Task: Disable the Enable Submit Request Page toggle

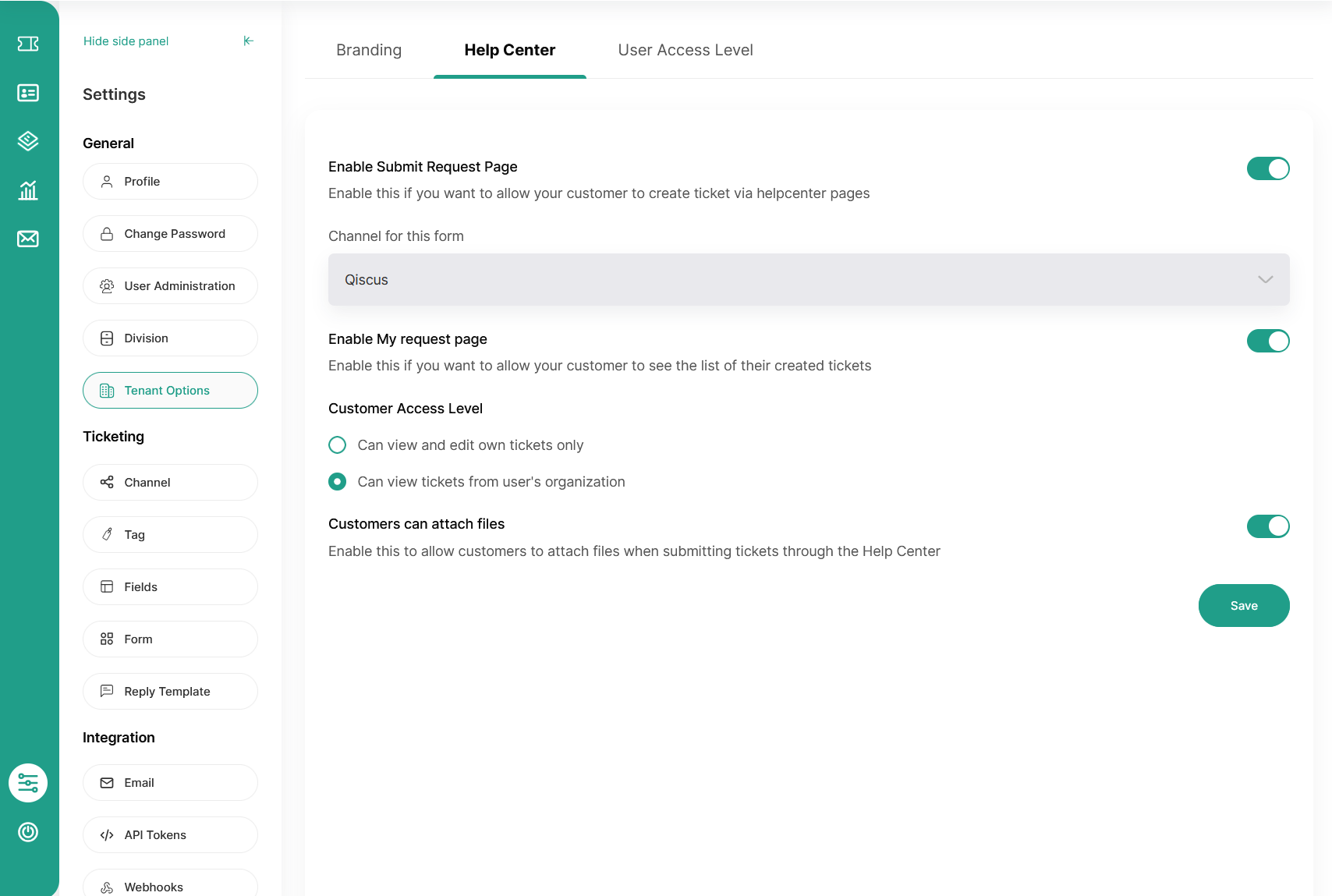Action: coord(1267,168)
